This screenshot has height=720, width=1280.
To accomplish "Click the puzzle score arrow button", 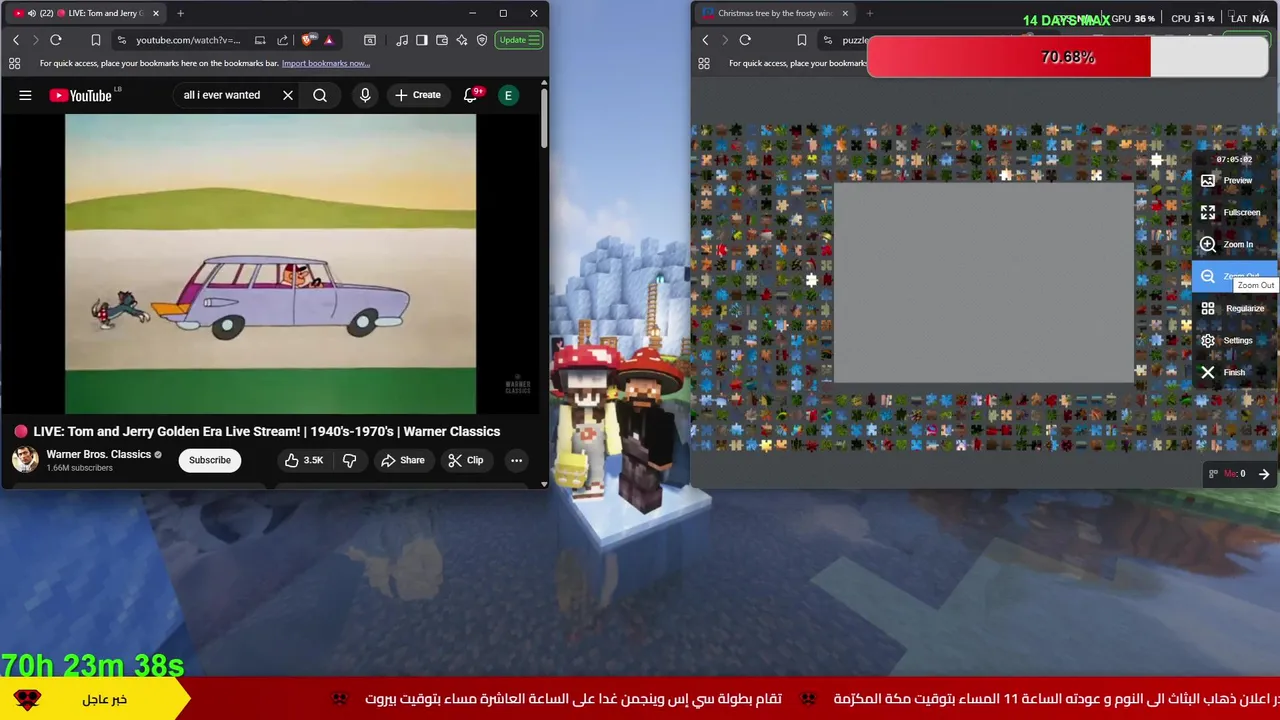I will [1264, 474].
